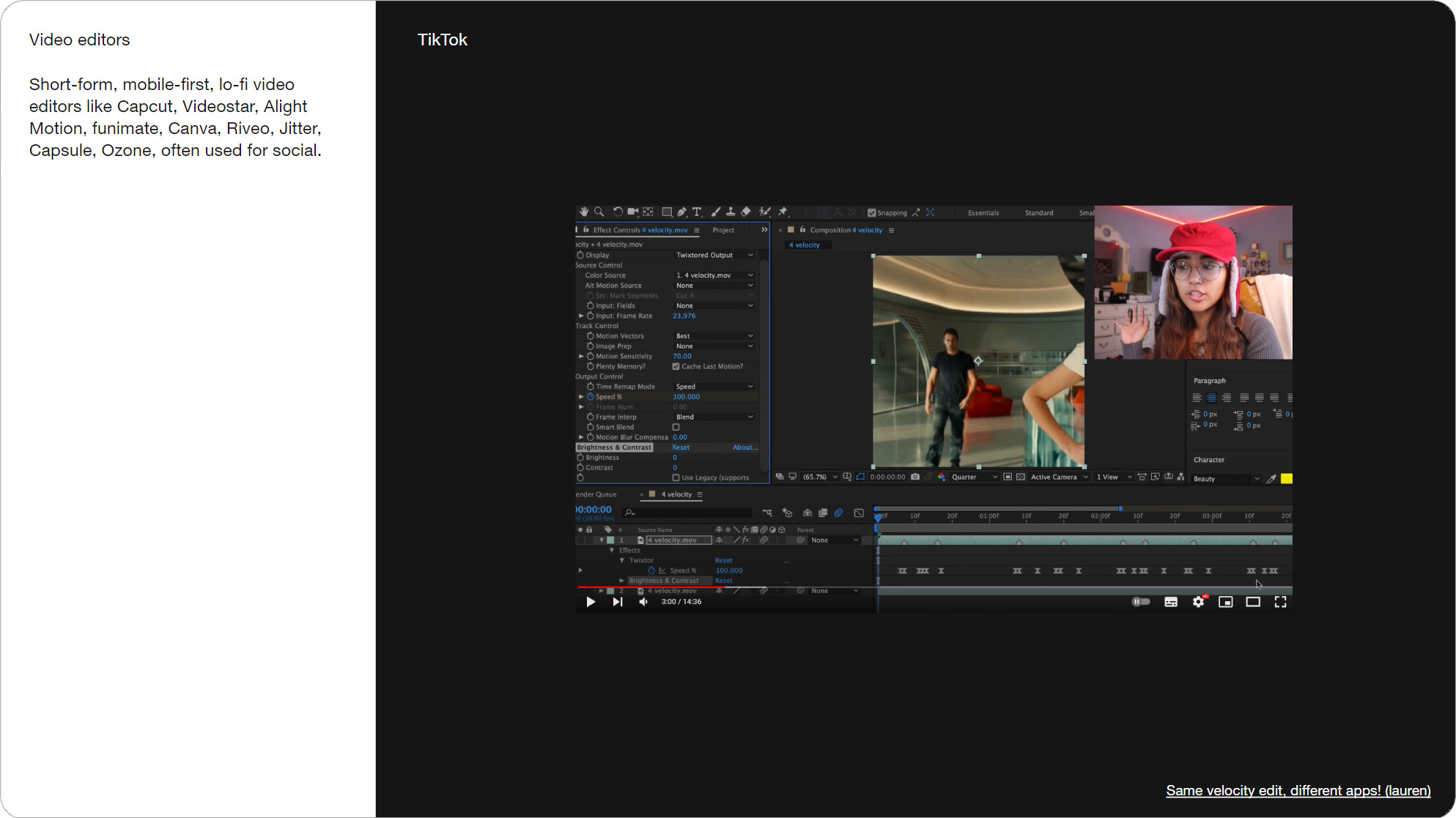Expand the Input: Frame Rate property
The image size is (1456, 818).
point(581,316)
